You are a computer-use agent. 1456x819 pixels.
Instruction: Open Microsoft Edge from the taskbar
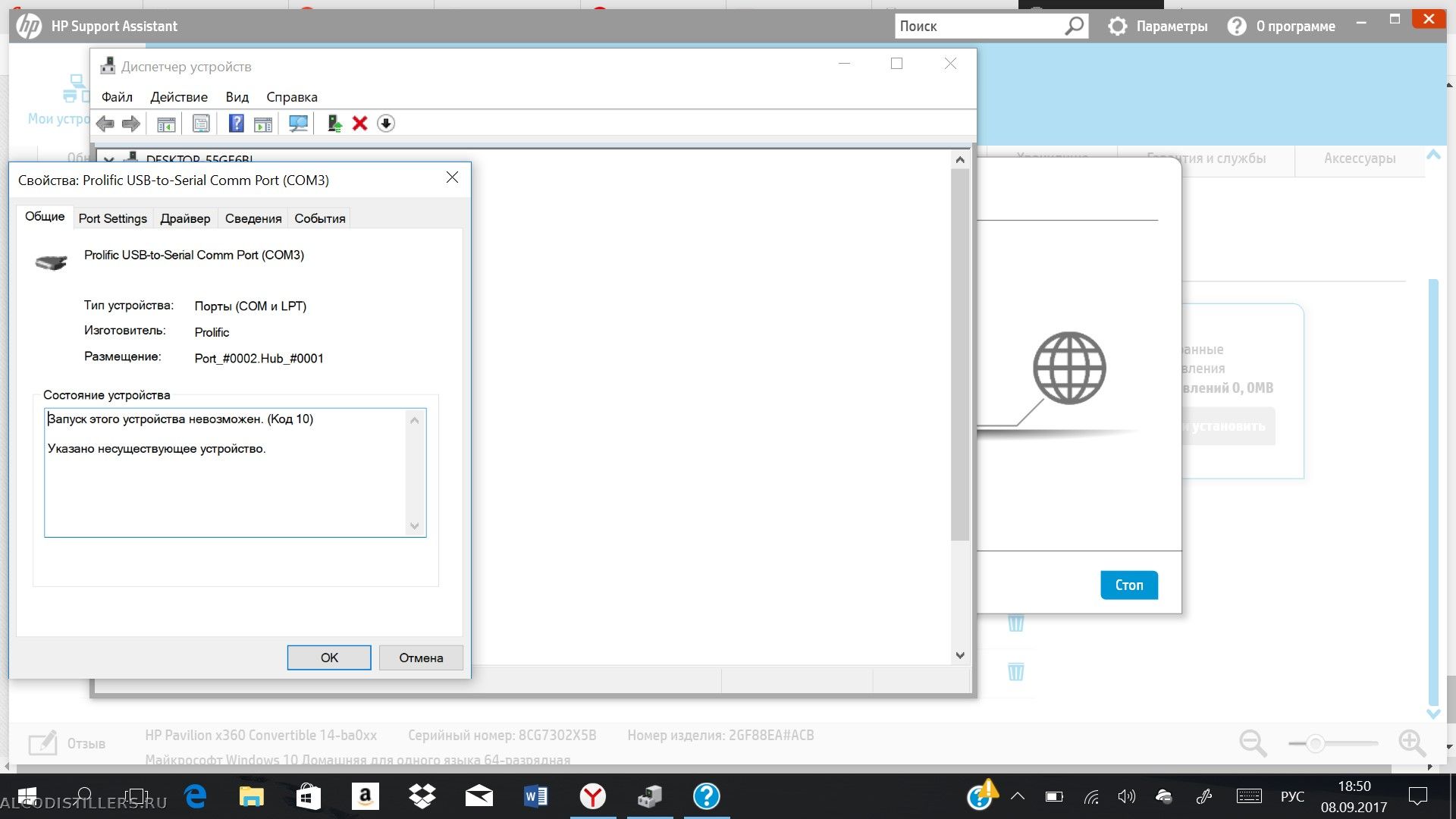[x=196, y=796]
